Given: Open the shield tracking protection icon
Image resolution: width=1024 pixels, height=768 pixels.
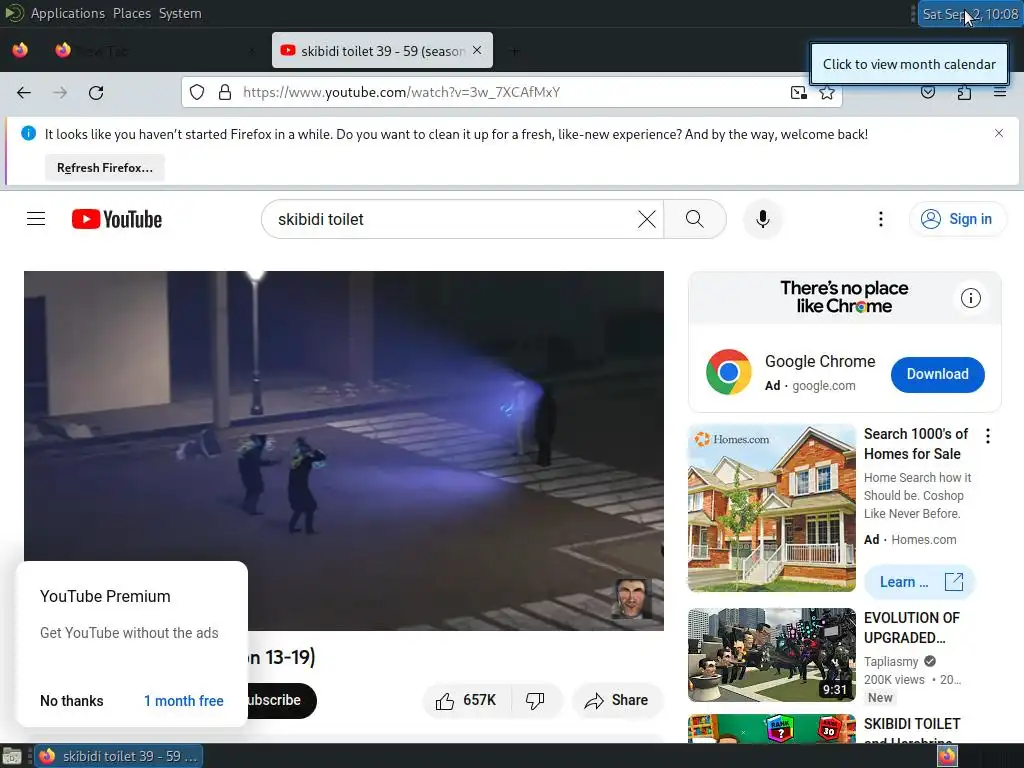Looking at the screenshot, I should point(197,92).
